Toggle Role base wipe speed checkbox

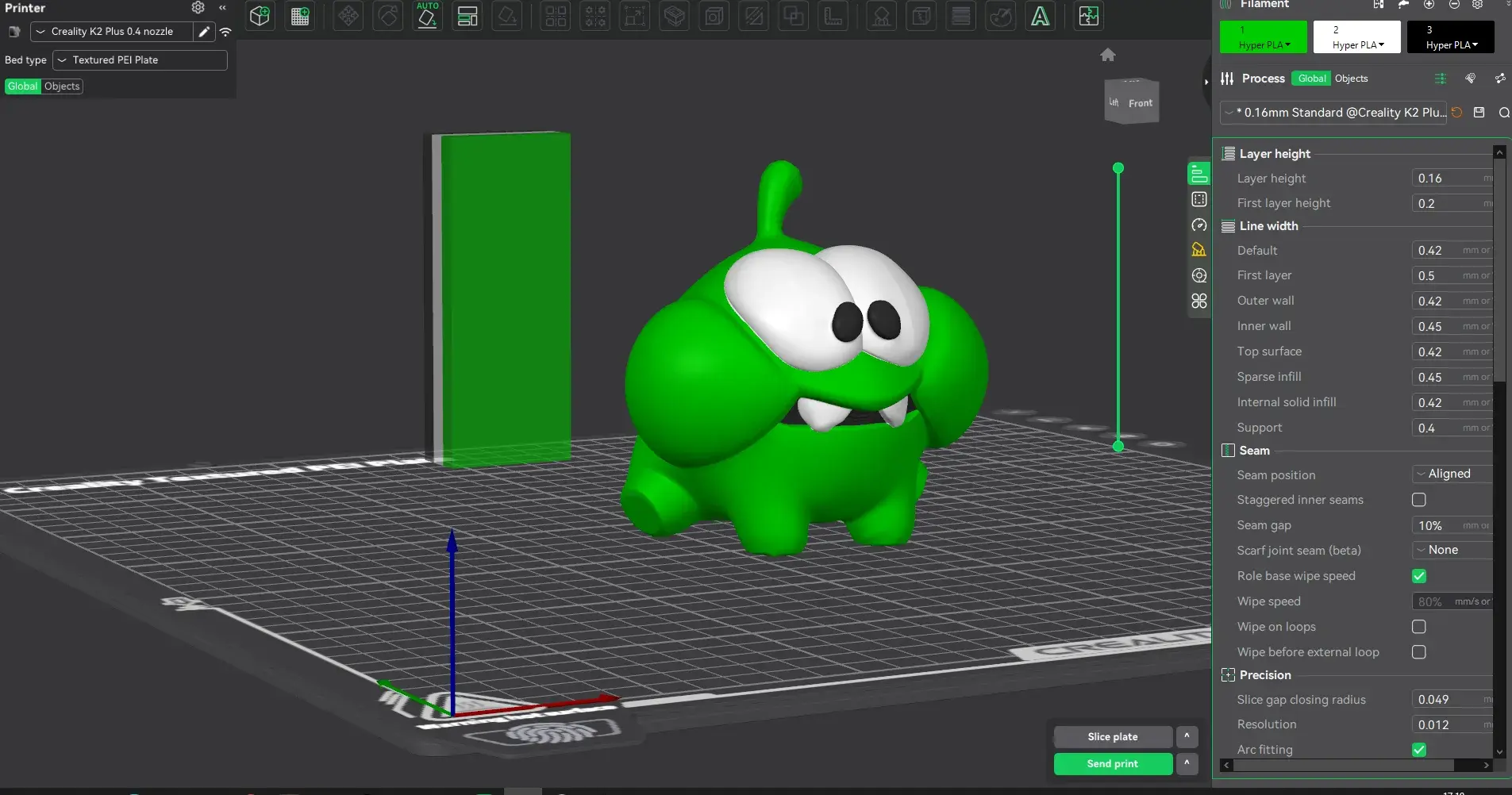pyautogui.click(x=1419, y=576)
